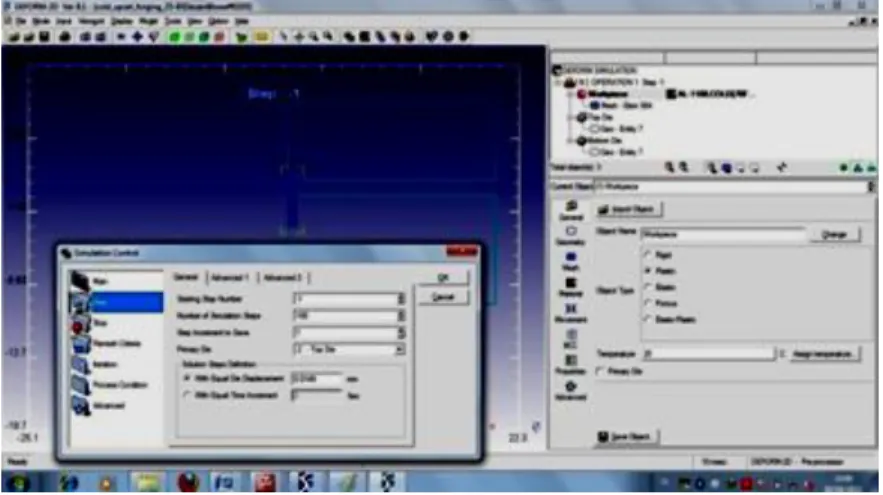Viewport: 883px width, 495px height.
Task: Adjust the Starting Step Number spinner arrows
Action: (401, 299)
